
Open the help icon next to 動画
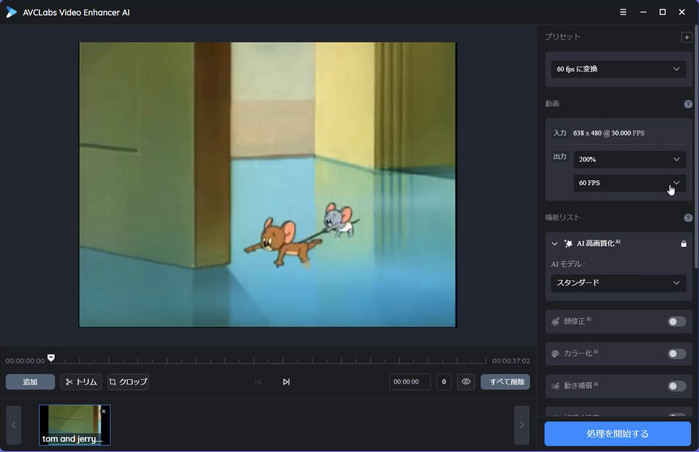[688, 104]
